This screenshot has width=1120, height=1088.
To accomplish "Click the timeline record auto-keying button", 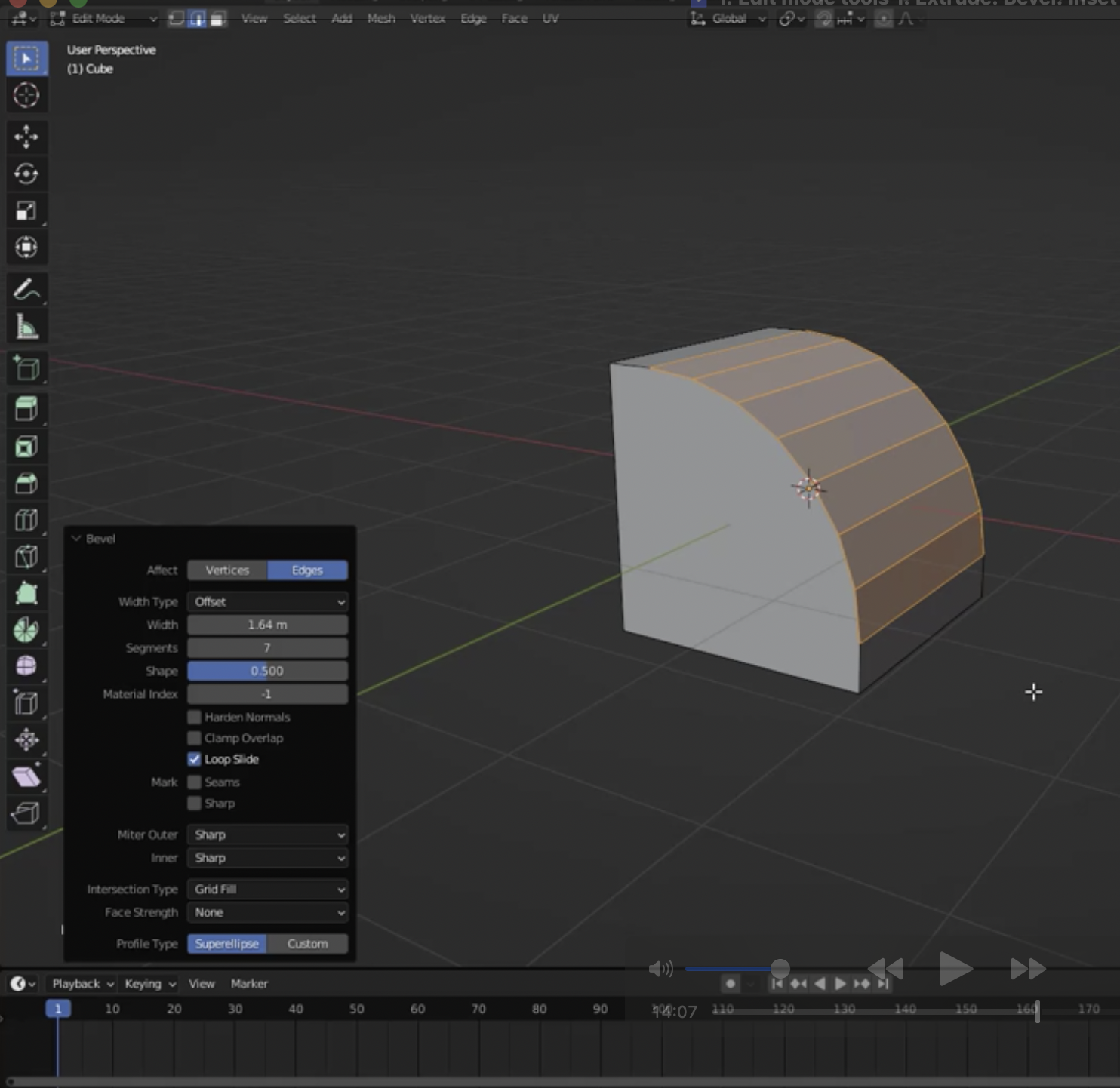I will click(x=730, y=984).
